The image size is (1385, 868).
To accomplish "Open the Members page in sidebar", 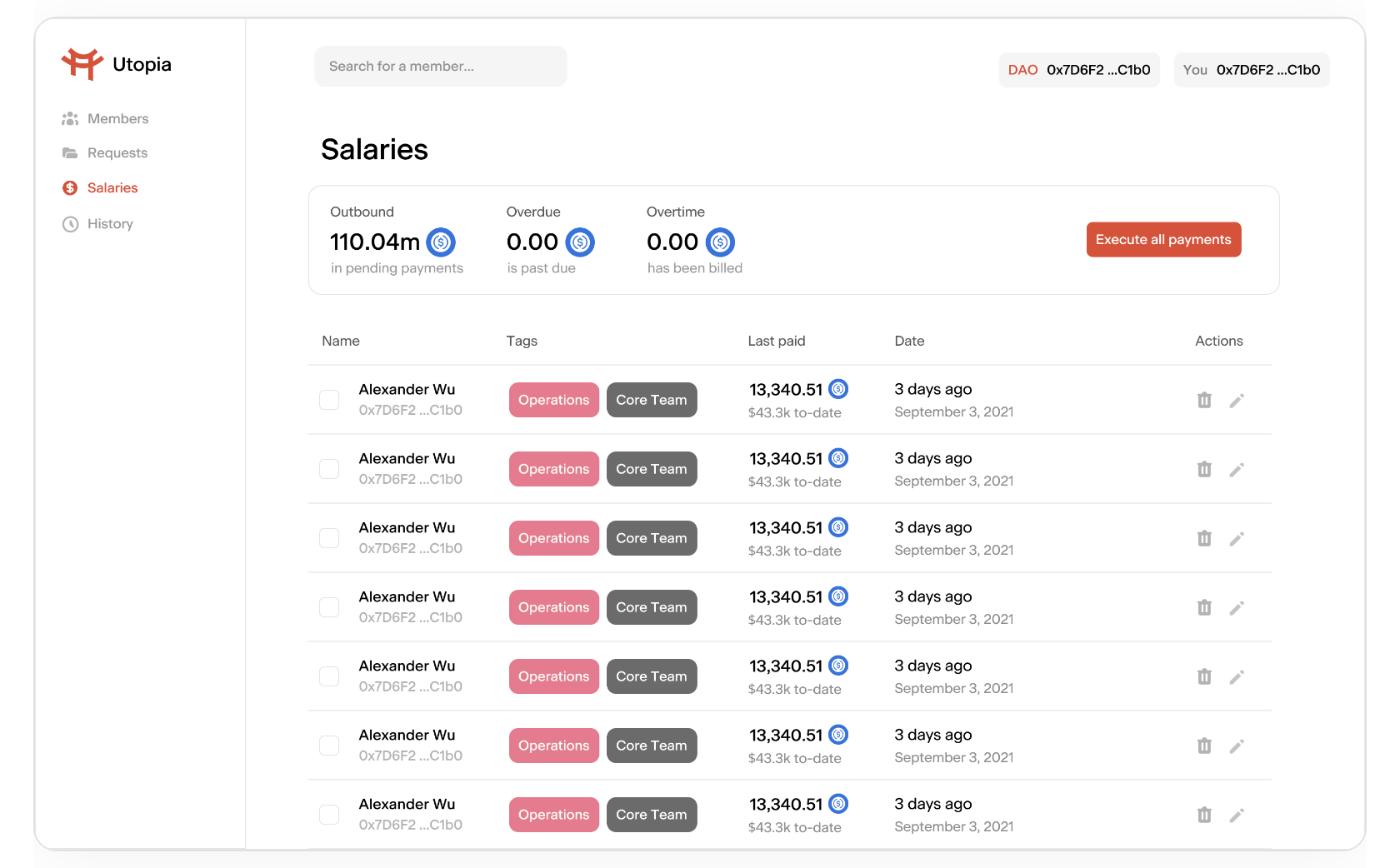I will coord(117,119).
